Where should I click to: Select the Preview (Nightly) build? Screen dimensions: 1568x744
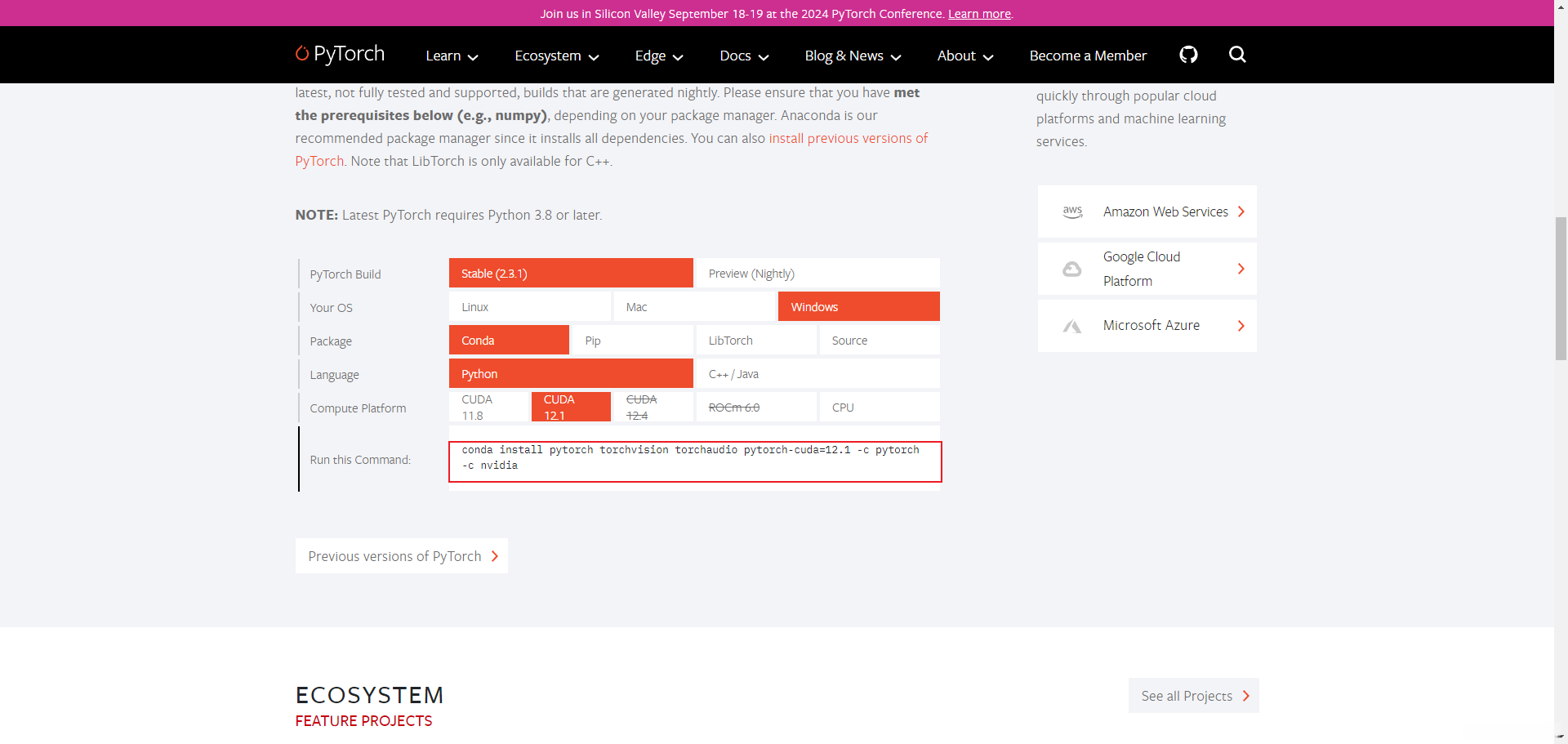tap(817, 274)
